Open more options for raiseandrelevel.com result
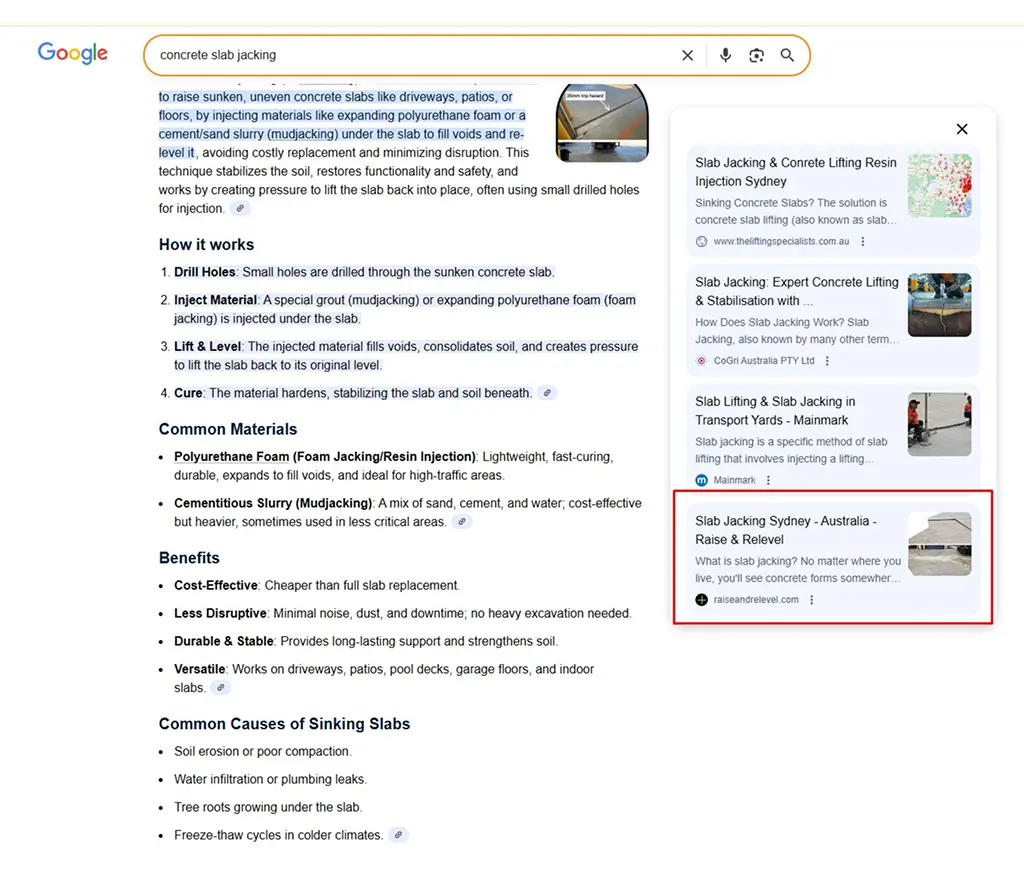 811,600
